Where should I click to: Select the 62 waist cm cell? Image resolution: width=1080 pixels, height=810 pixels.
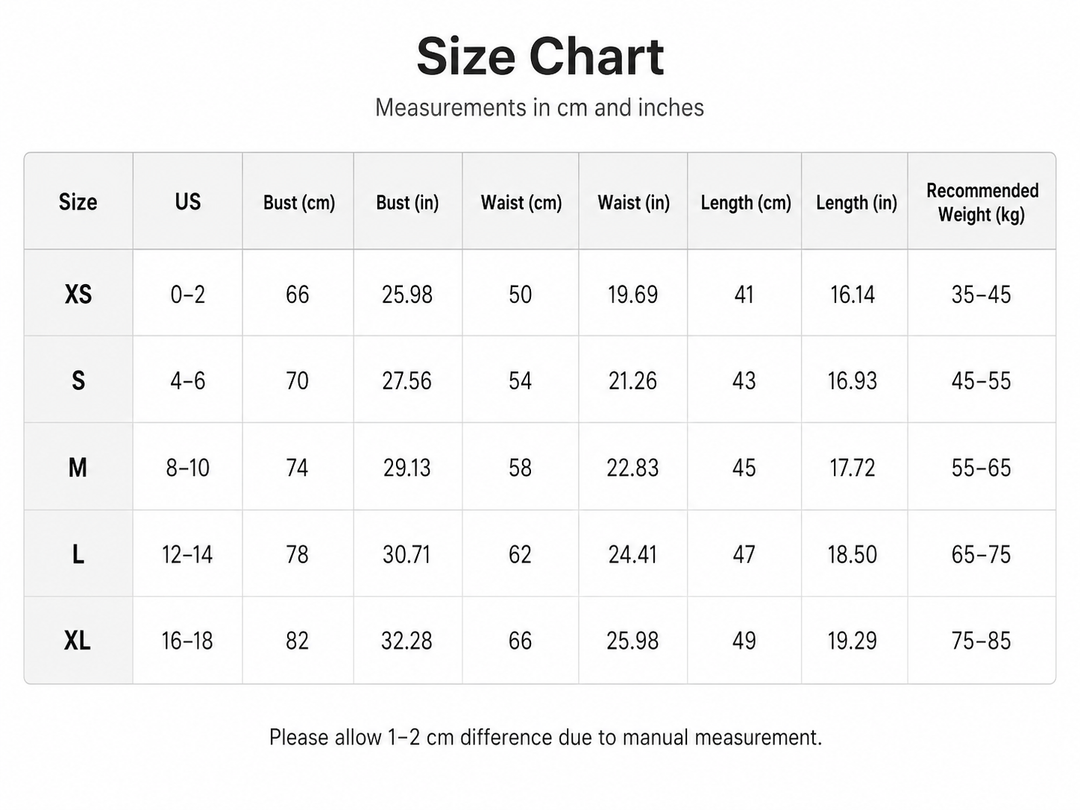tap(520, 554)
